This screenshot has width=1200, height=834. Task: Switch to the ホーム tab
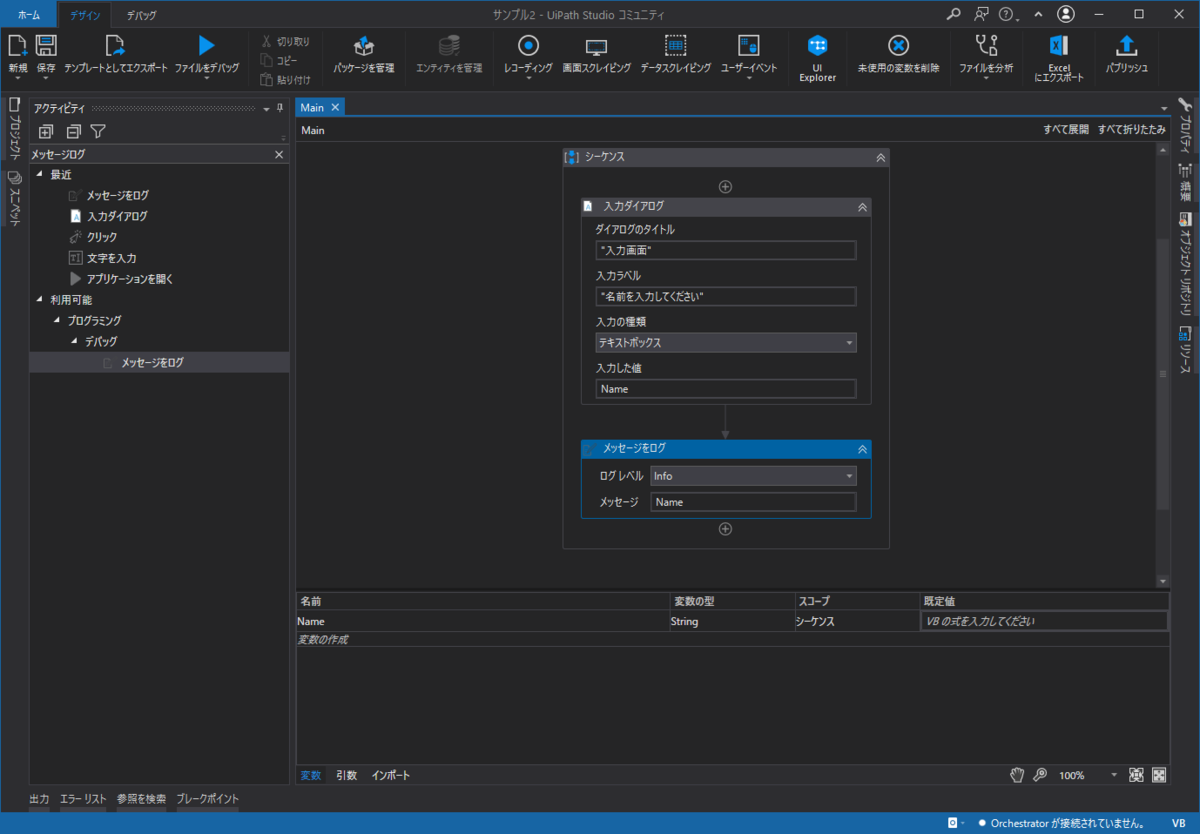pos(29,15)
